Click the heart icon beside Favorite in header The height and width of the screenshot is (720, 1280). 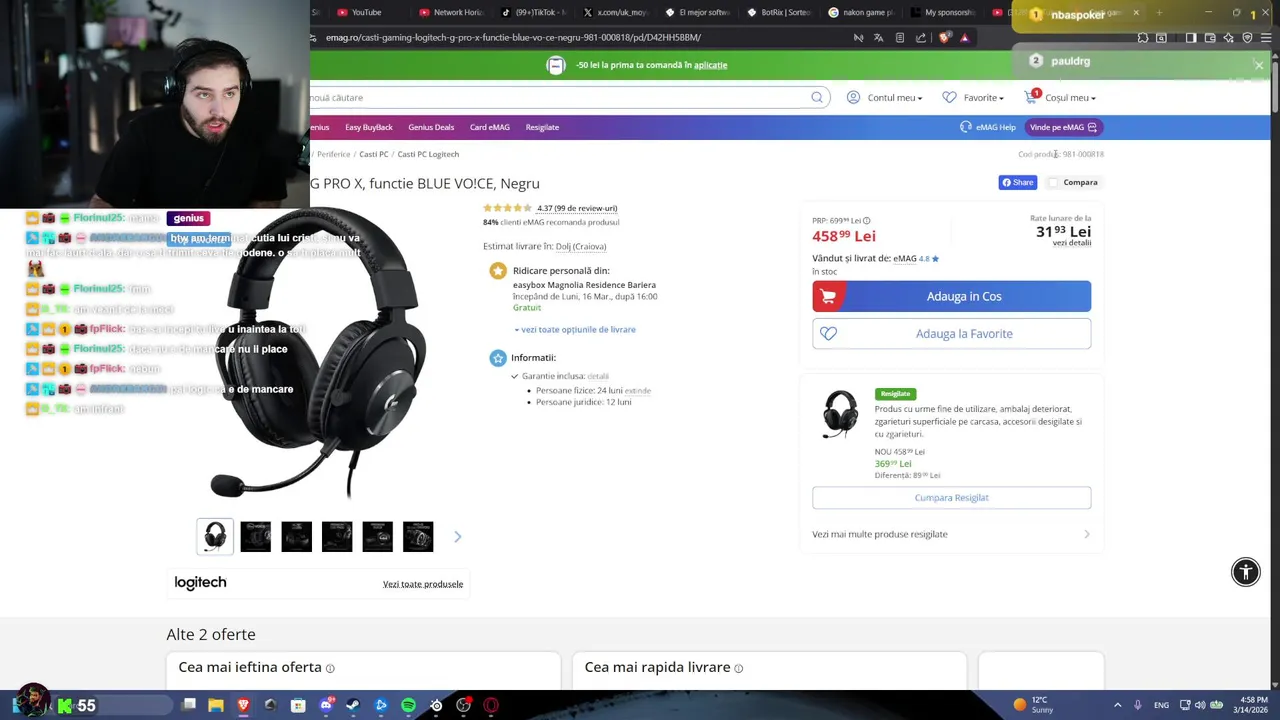(949, 97)
